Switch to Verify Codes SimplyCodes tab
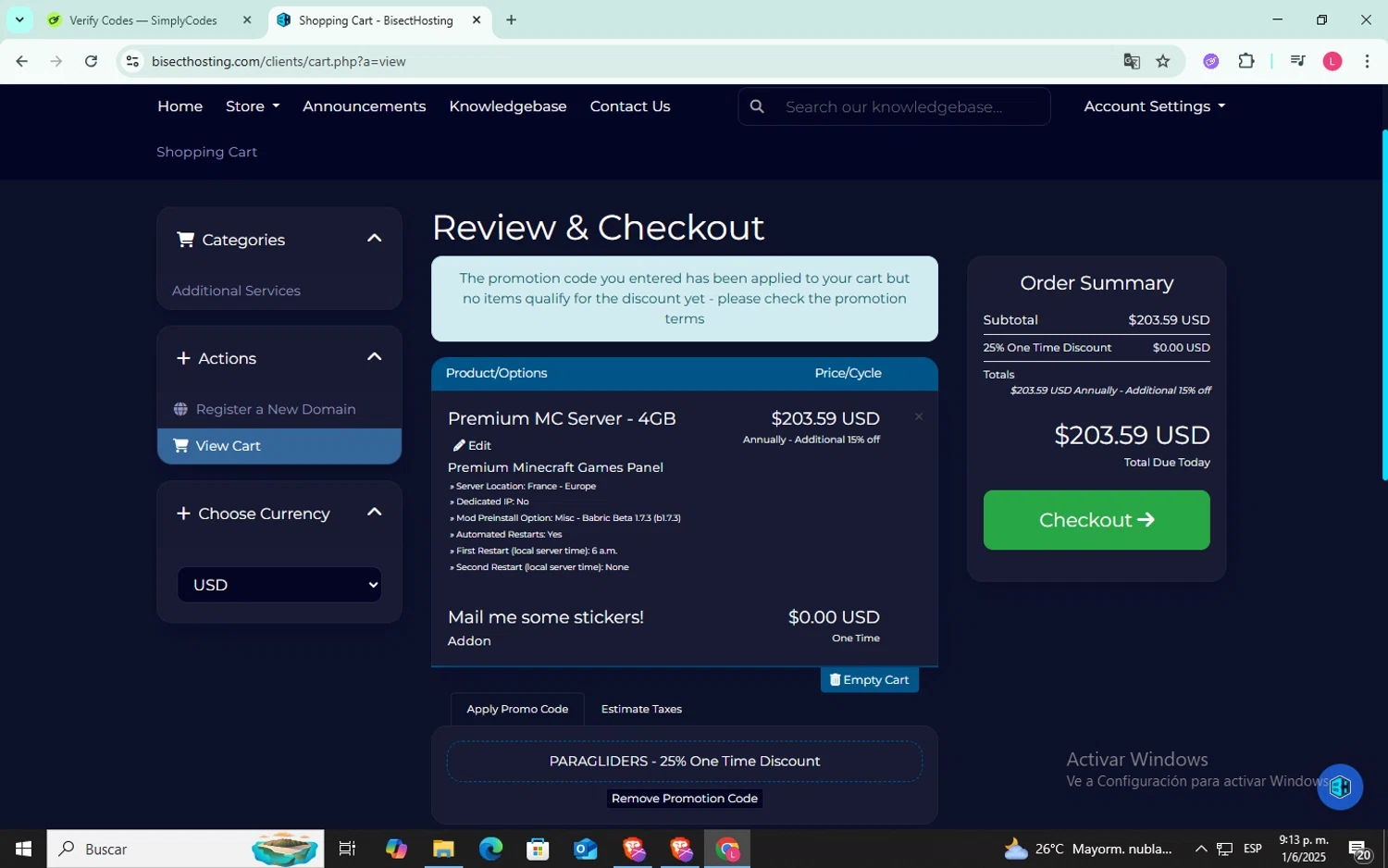 pyautogui.click(x=143, y=19)
